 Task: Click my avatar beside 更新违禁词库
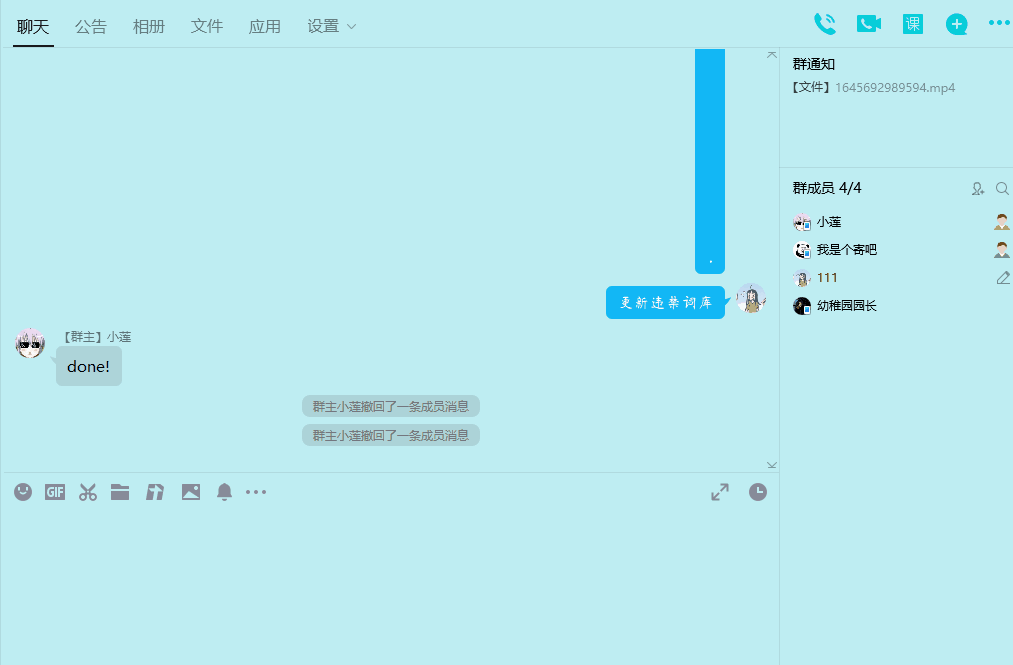click(751, 298)
